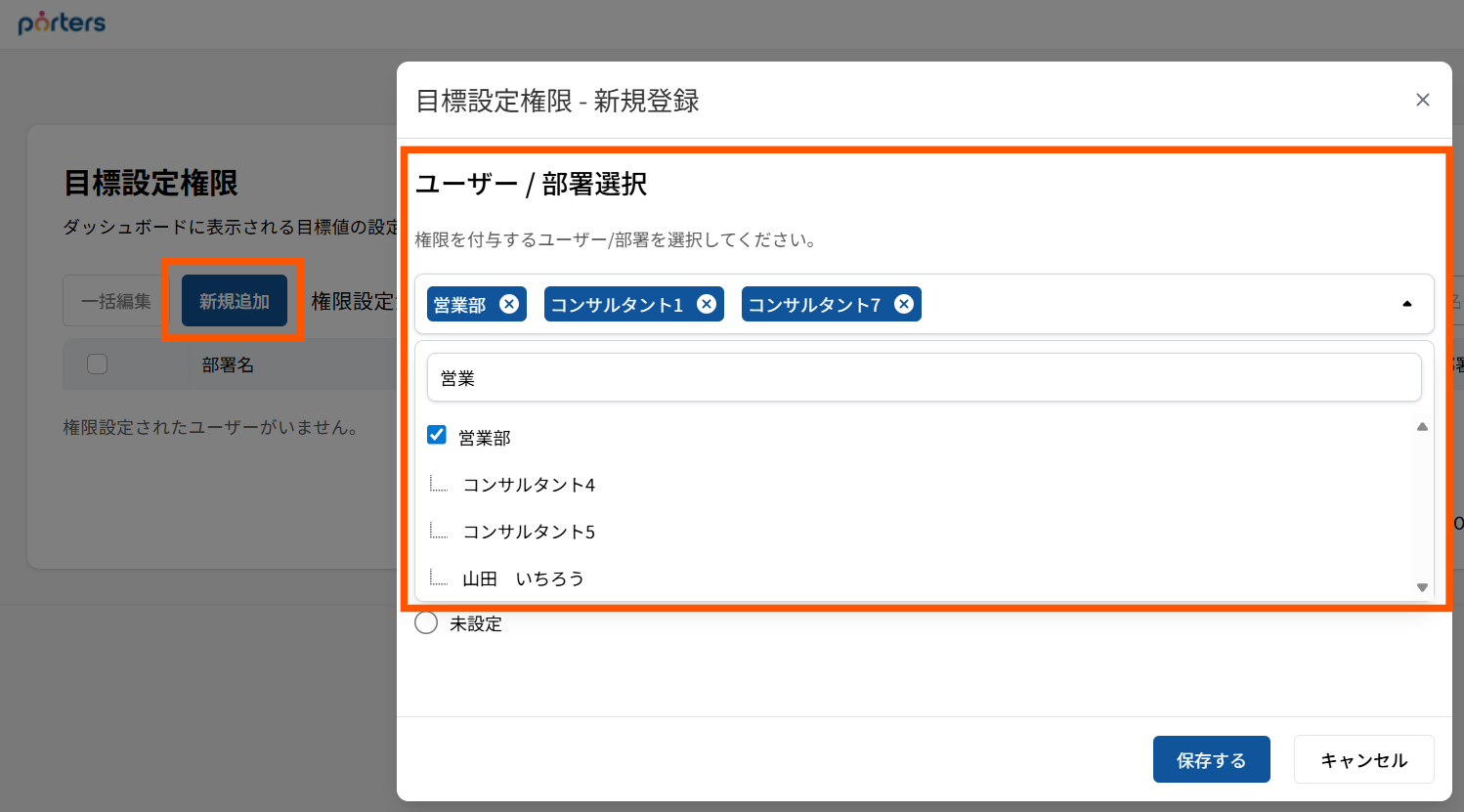The width and height of the screenshot is (1464, 812).
Task: Open 一括編集 bulk edit
Action: pyautogui.click(x=115, y=301)
